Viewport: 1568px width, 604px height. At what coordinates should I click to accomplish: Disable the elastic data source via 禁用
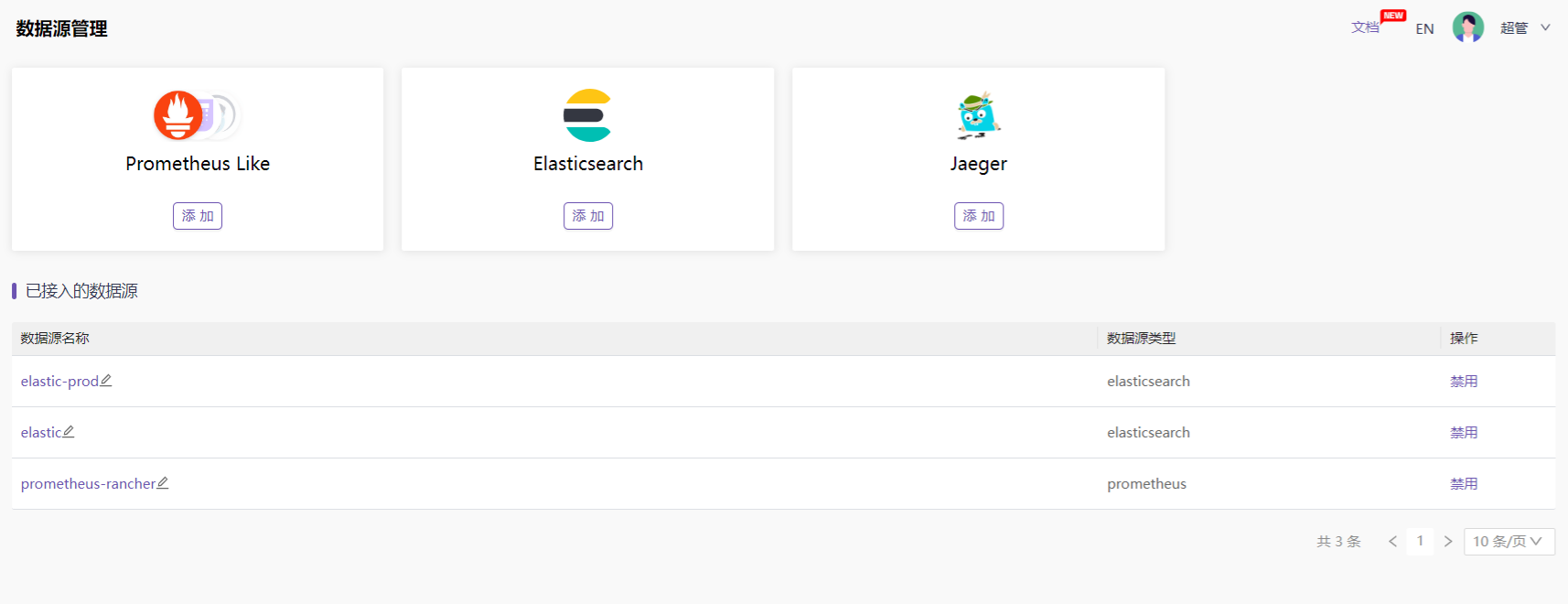pos(1464,432)
